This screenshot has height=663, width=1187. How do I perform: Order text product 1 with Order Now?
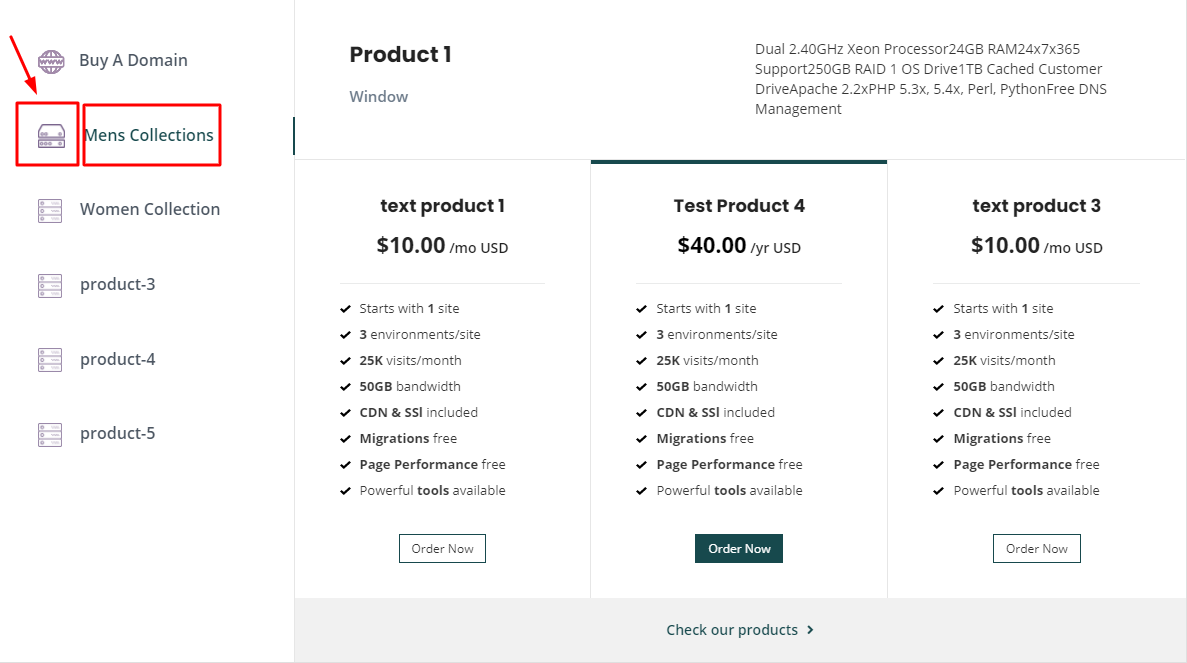click(x=442, y=549)
